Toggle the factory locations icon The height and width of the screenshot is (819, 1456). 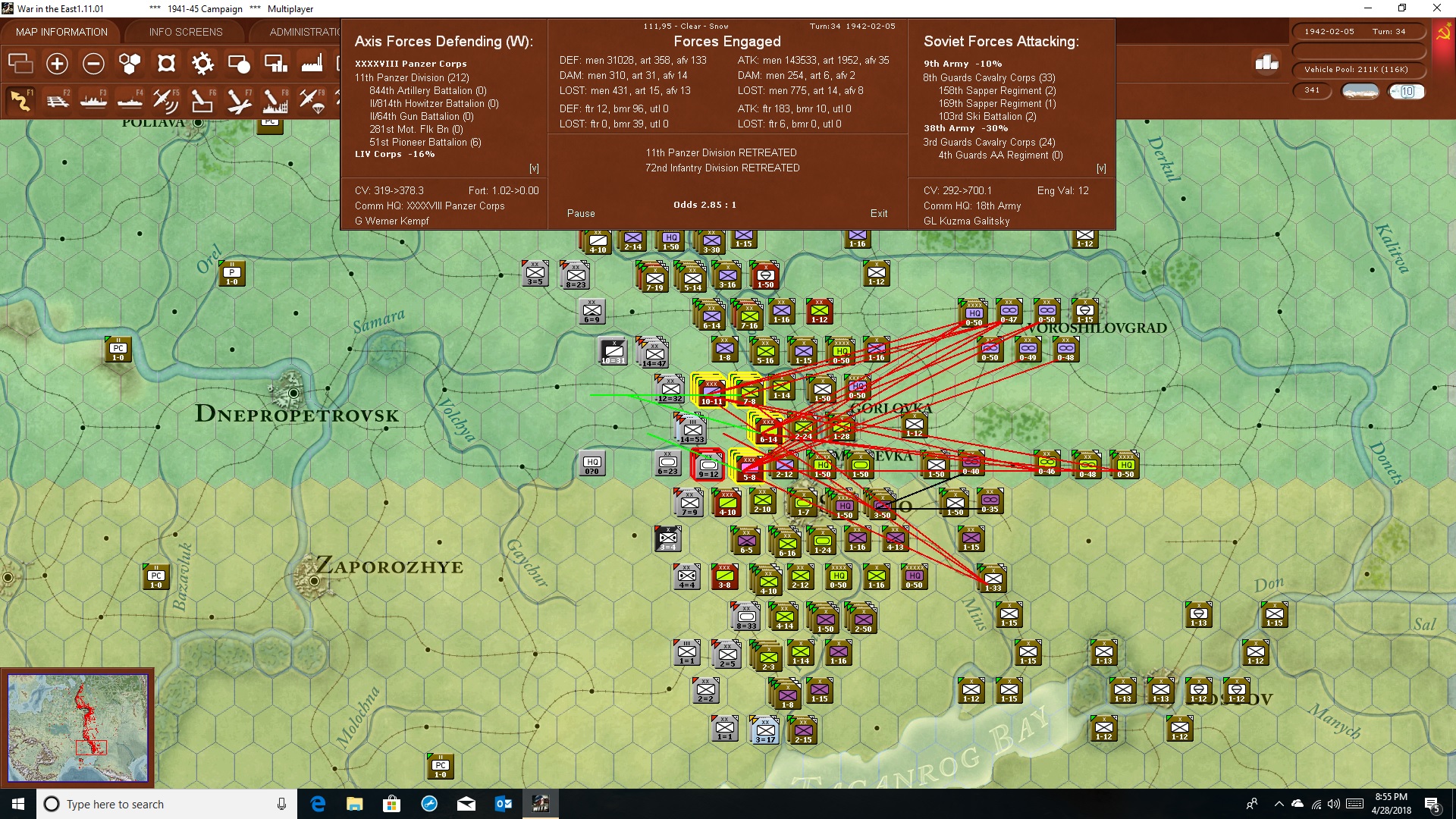(312, 64)
